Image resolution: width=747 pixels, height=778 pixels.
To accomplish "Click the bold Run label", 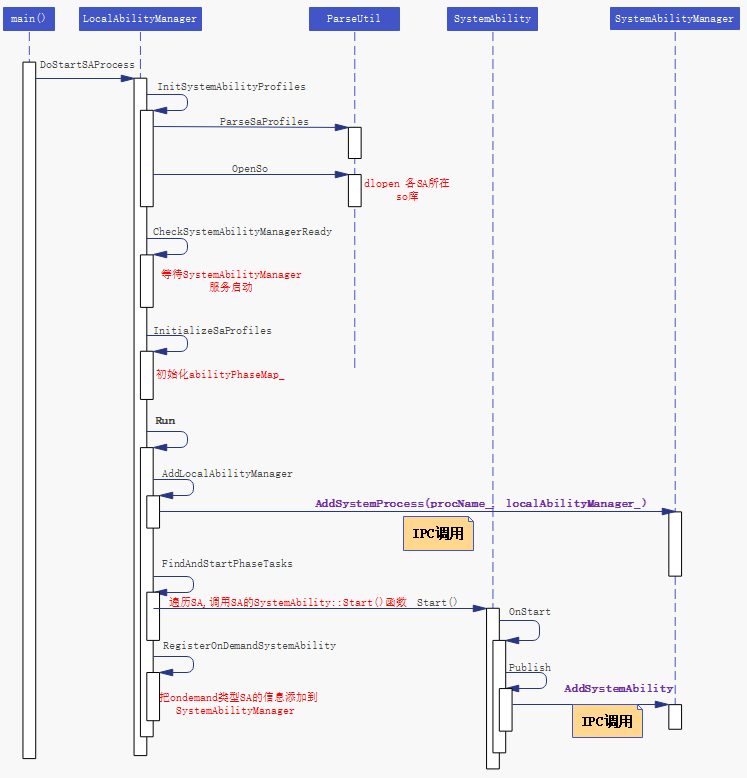I will [165, 421].
